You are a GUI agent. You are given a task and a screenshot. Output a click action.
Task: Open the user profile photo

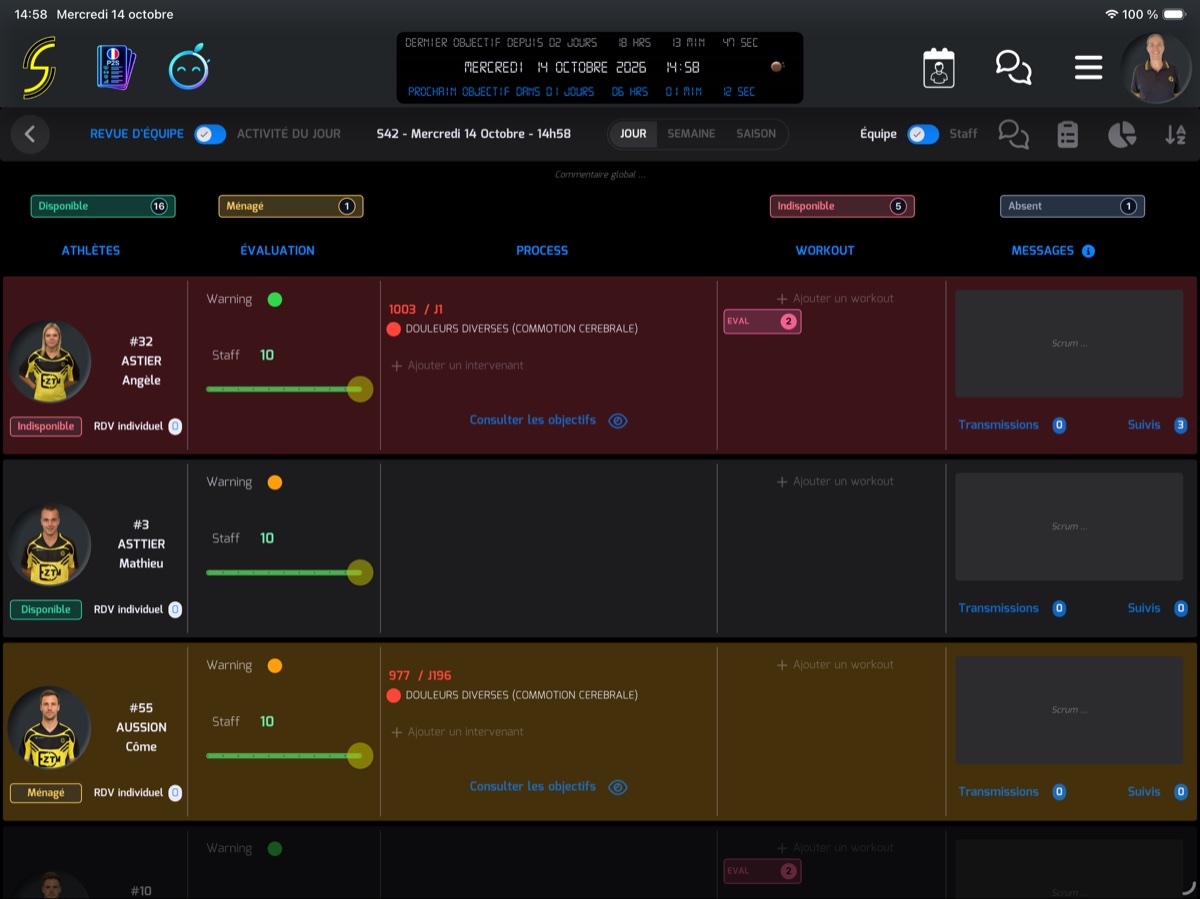tap(1156, 68)
